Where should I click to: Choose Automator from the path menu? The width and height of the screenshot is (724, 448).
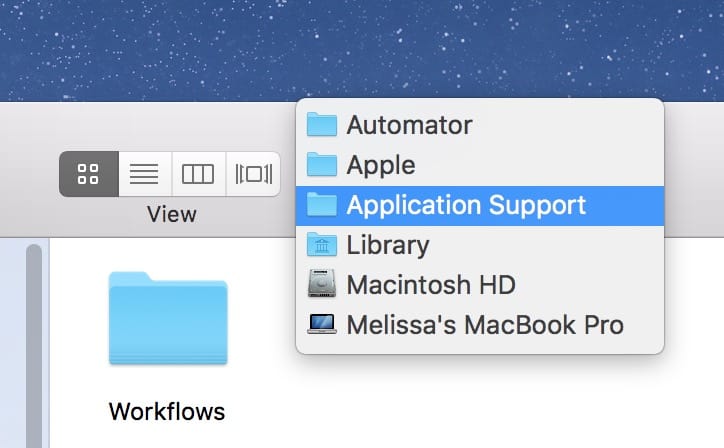click(x=409, y=125)
